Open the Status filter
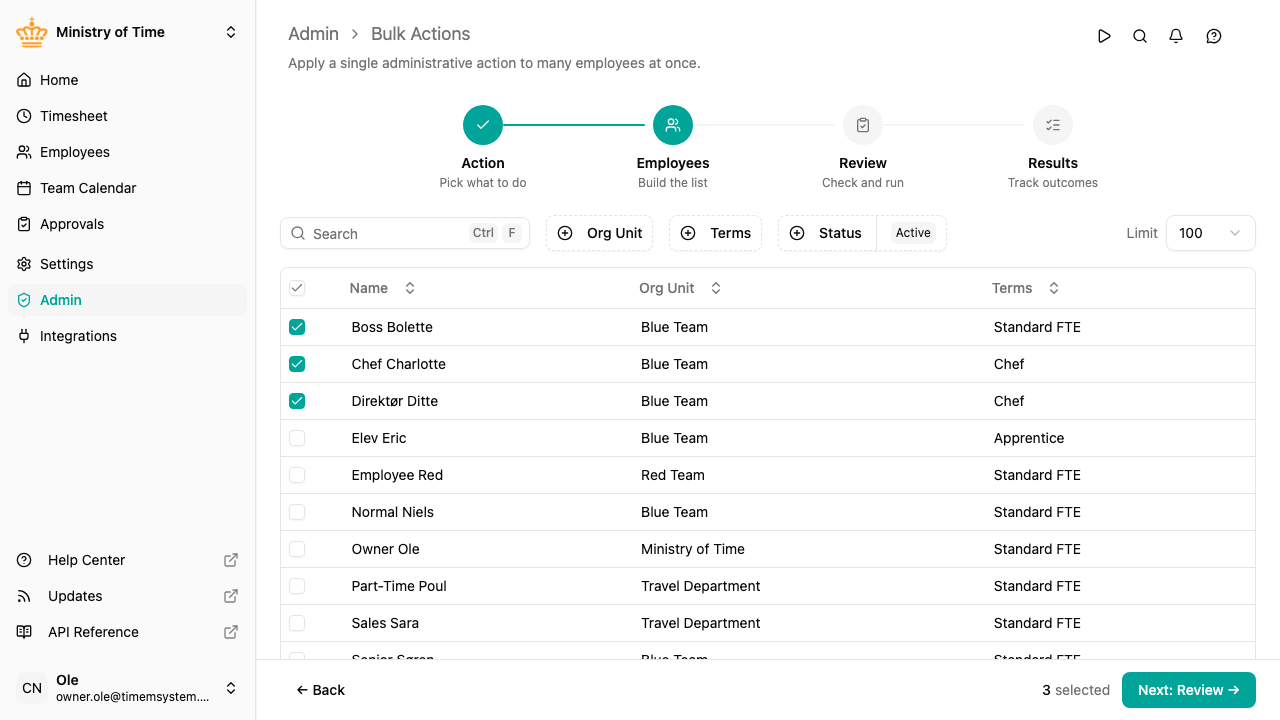1280x720 pixels. point(827,233)
